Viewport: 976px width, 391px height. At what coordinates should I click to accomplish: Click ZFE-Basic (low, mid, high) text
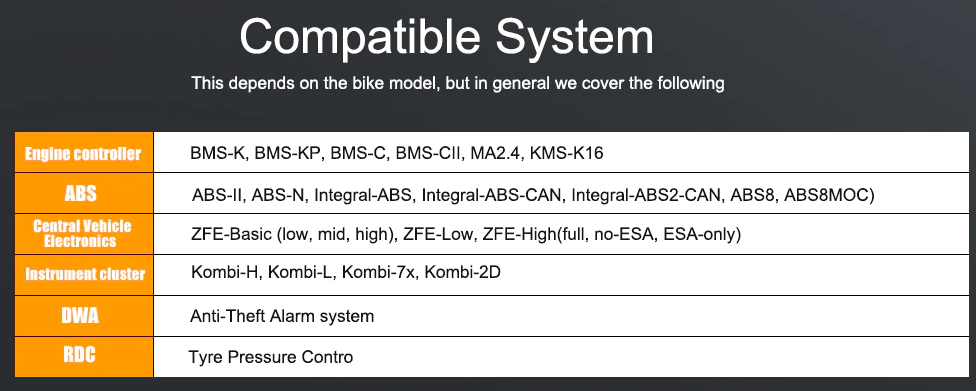tap(294, 235)
